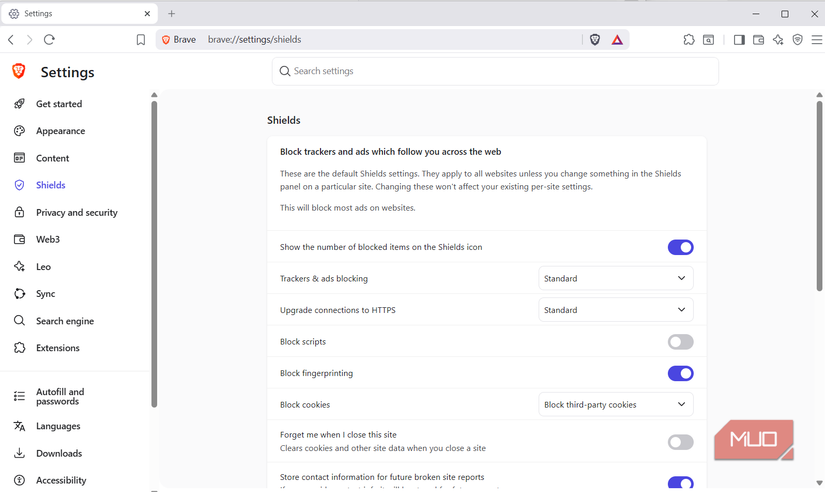
Task: Go to the Leo settings section
Action: (43, 267)
